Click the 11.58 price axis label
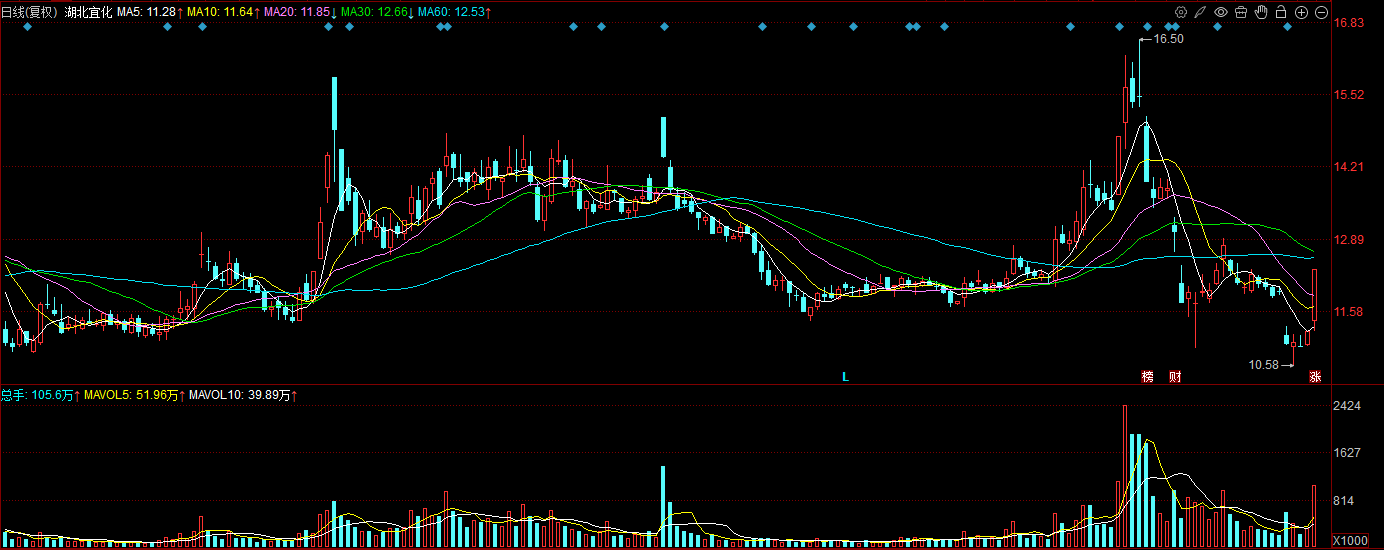1384x550 pixels. click(1349, 312)
